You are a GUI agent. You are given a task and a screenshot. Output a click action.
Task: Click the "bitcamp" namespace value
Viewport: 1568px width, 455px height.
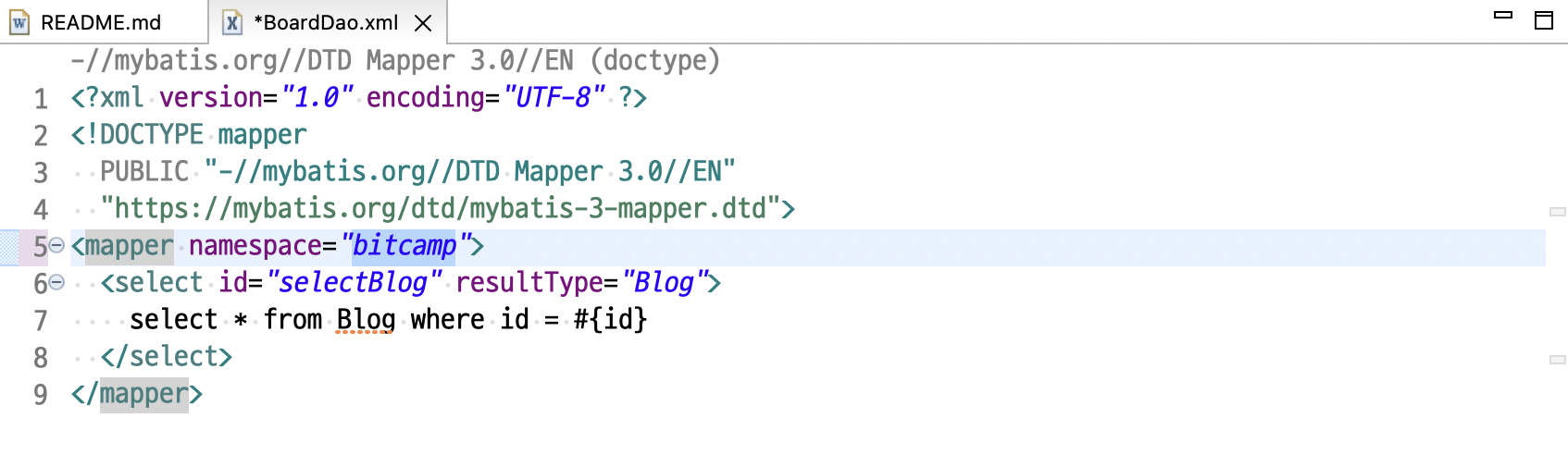coord(404,245)
